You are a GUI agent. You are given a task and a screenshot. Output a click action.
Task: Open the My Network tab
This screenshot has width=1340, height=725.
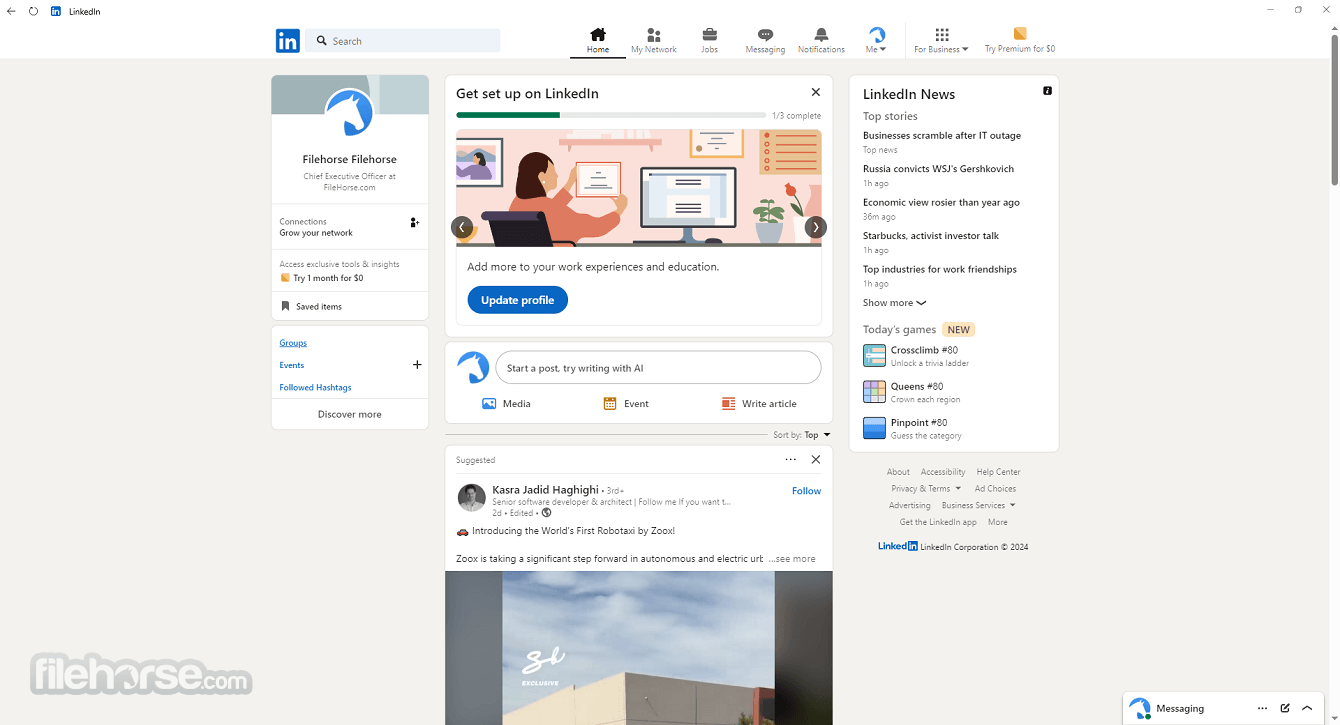tap(654, 41)
